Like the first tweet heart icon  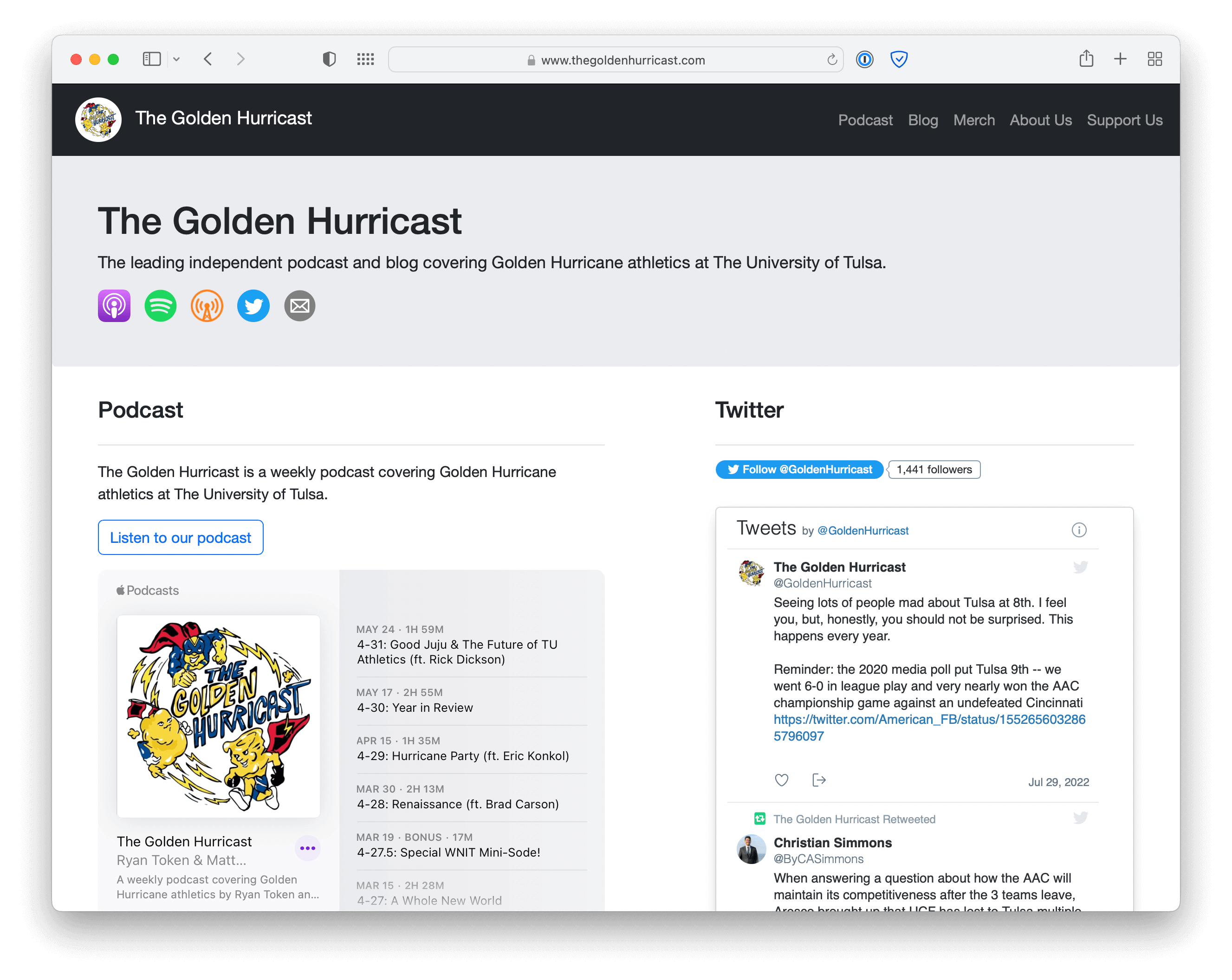coord(782,780)
